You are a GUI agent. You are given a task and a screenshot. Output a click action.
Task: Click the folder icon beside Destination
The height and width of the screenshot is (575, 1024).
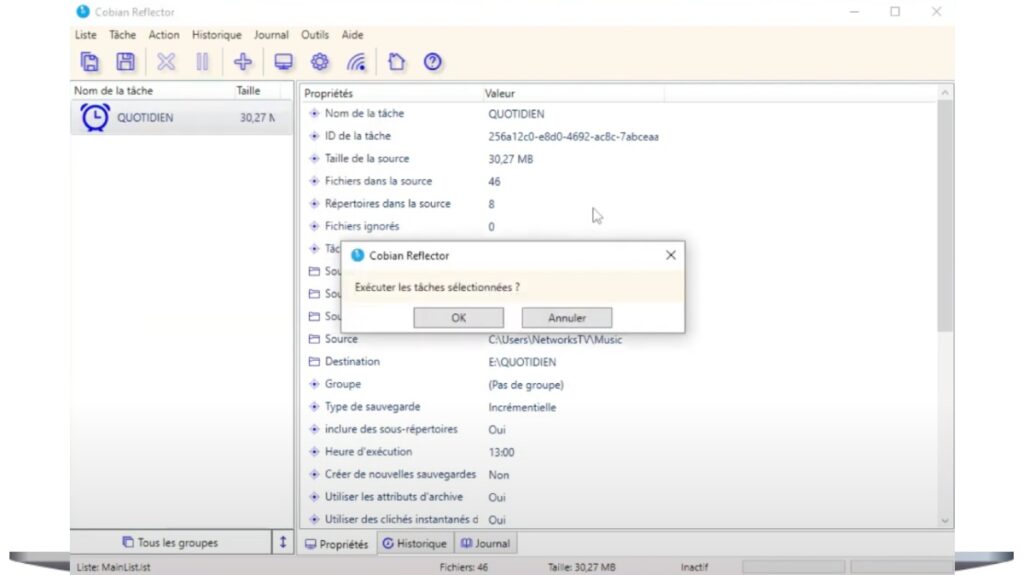[x=314, y=361]
